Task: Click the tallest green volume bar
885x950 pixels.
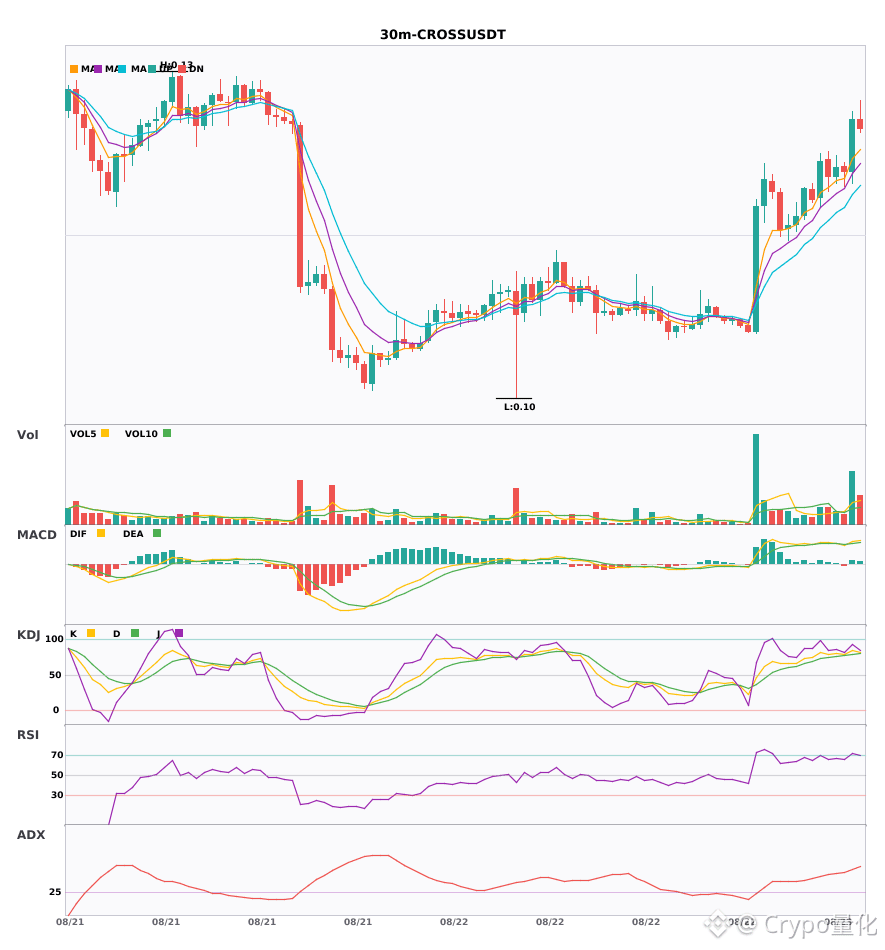Action: tap(756, 479)
